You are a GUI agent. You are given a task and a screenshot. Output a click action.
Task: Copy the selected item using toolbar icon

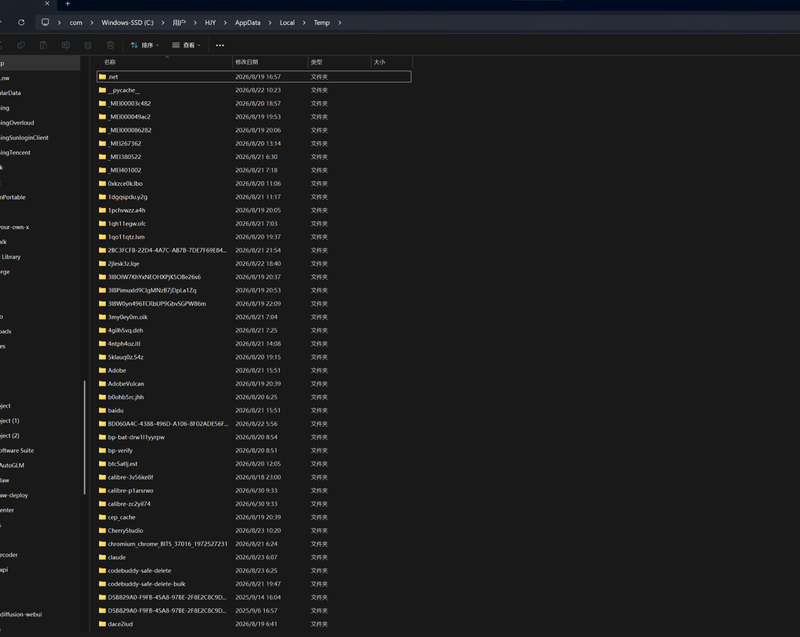coord(21,45)
